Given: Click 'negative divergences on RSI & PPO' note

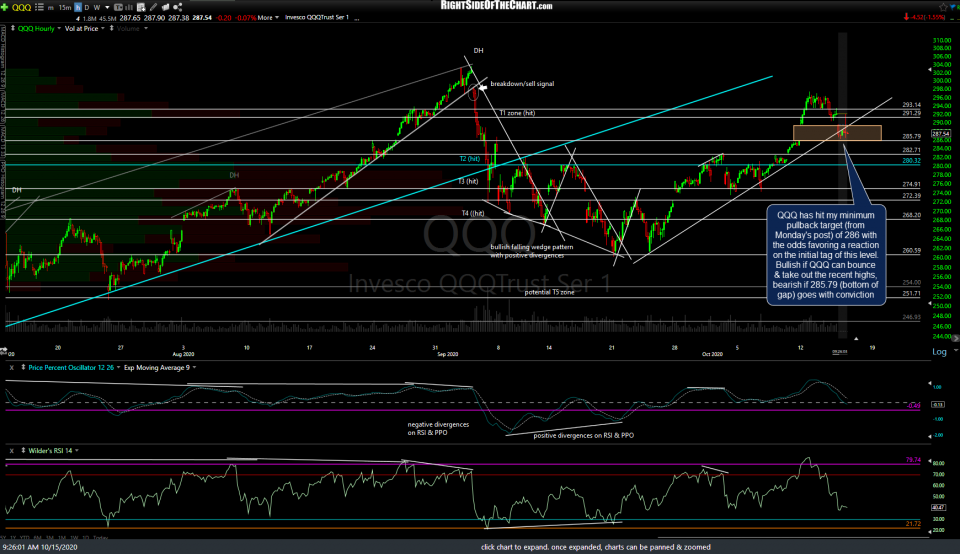Looking at the screenshot, I should point(438,429).
